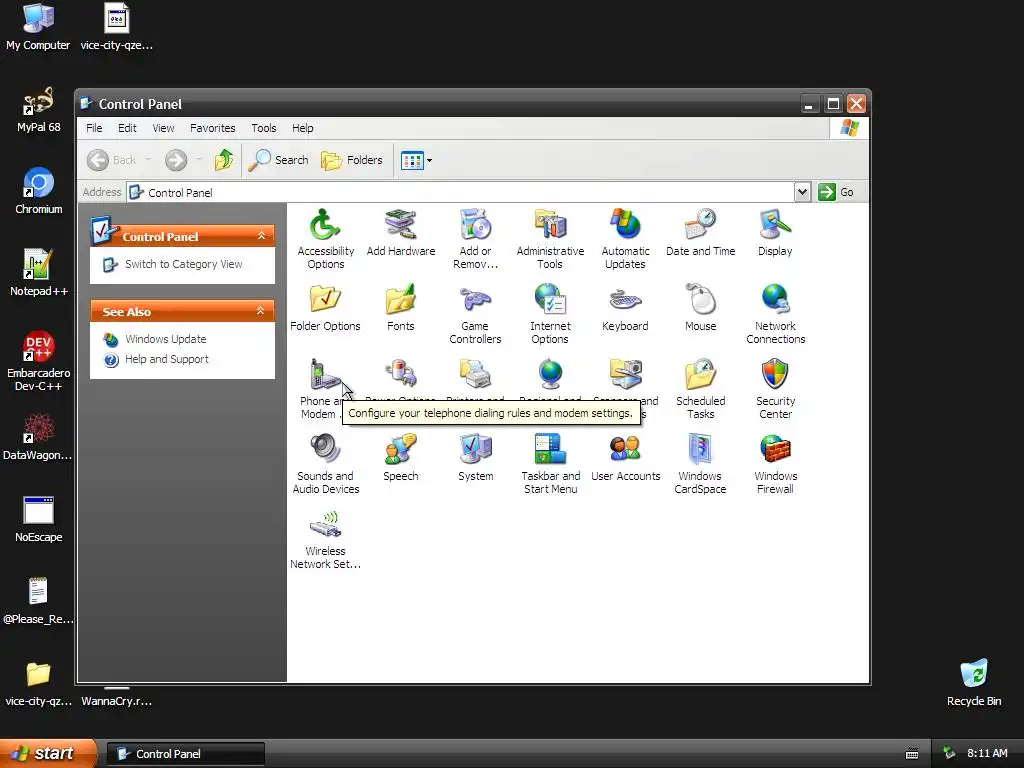Viewport: 1024px width, 768px height.
Task: Open Network Connections icon
Action: click(775, 300)
